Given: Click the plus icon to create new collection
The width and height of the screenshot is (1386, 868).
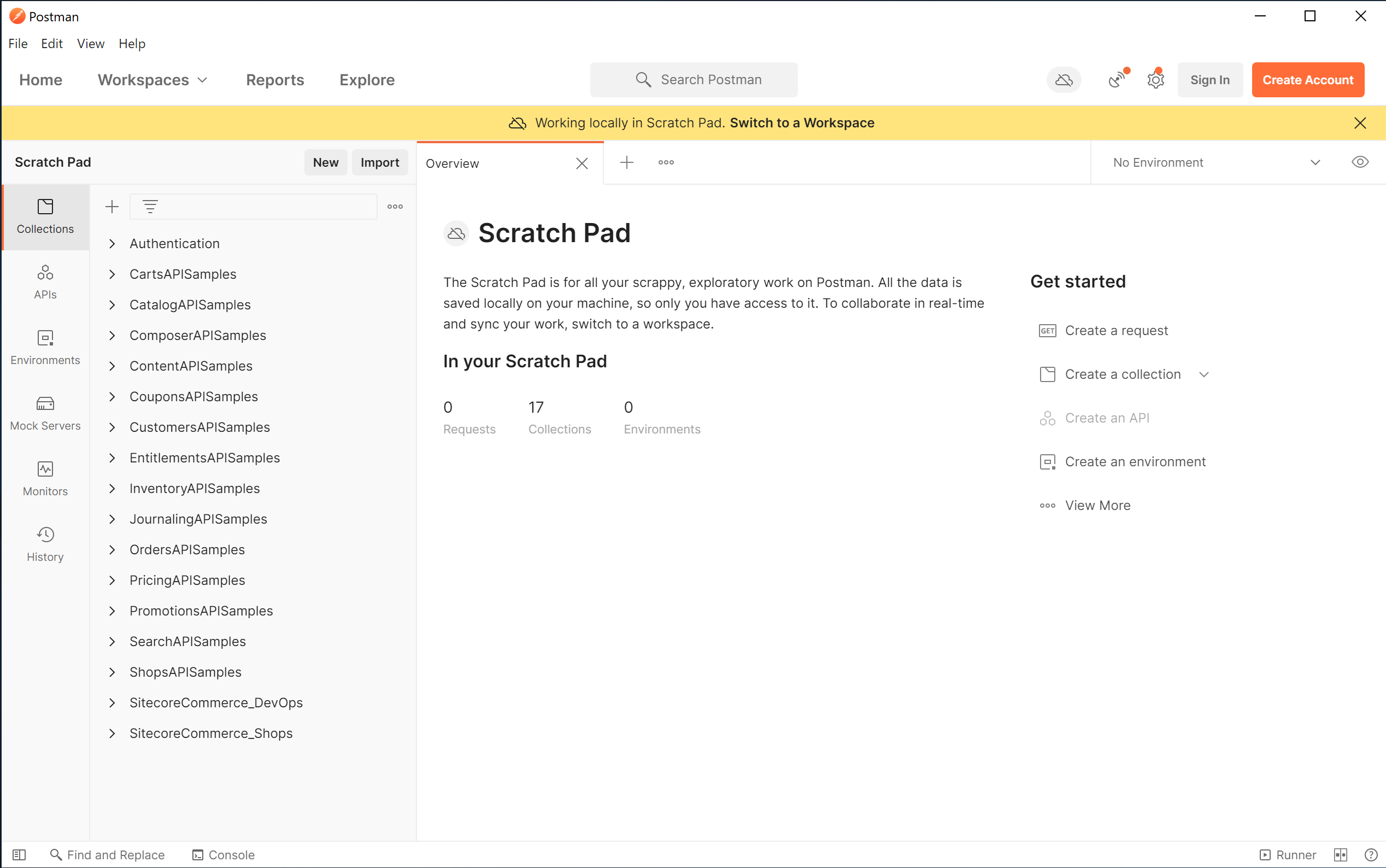Looking at the screenshot, I should [x=112, y=207].
